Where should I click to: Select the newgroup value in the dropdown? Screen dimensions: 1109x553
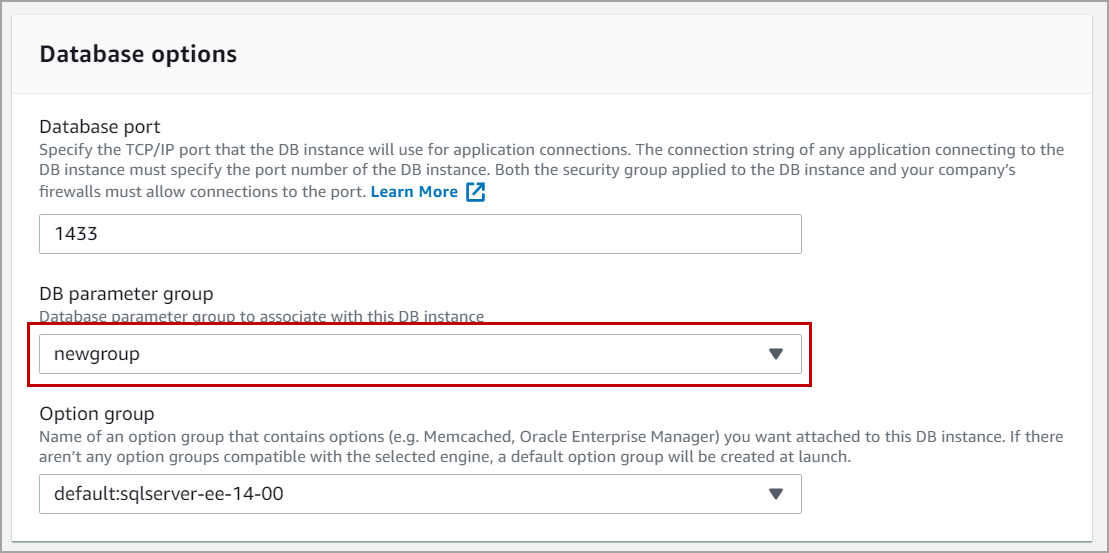pyautogui.click(x=97, y=354)
